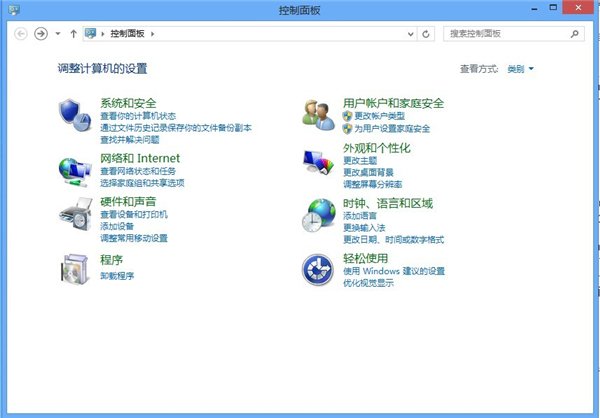The width and height of the screenshot is (600, 418).
Task: Open the 硬件和声音 printer icon
Action: pos(76,214)
